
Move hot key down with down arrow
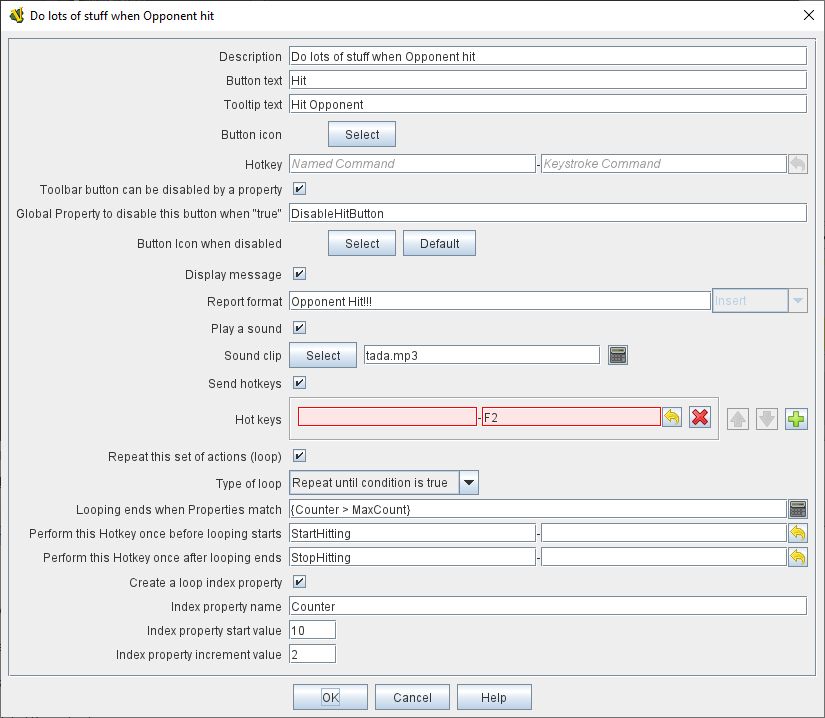tap(767, 419)
